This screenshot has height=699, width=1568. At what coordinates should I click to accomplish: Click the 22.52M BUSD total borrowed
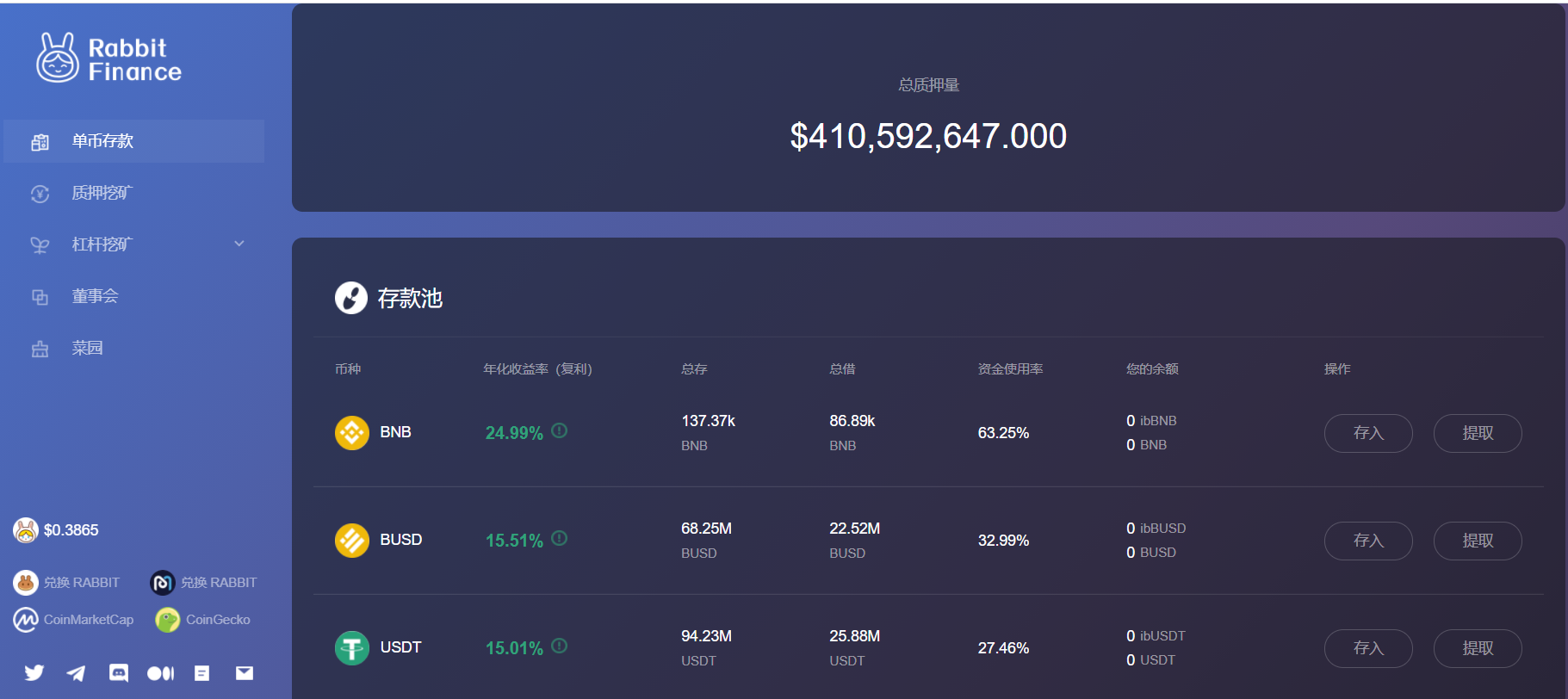click(854, 529)
